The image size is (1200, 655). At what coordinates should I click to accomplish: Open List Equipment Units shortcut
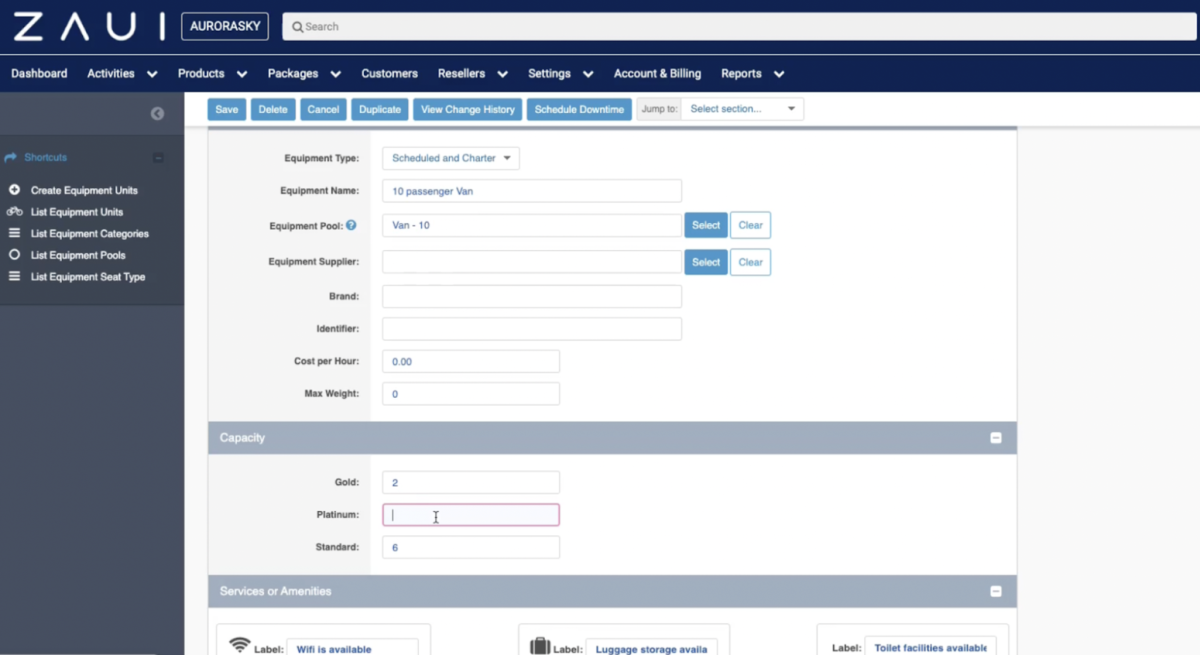tap(77, 212)
